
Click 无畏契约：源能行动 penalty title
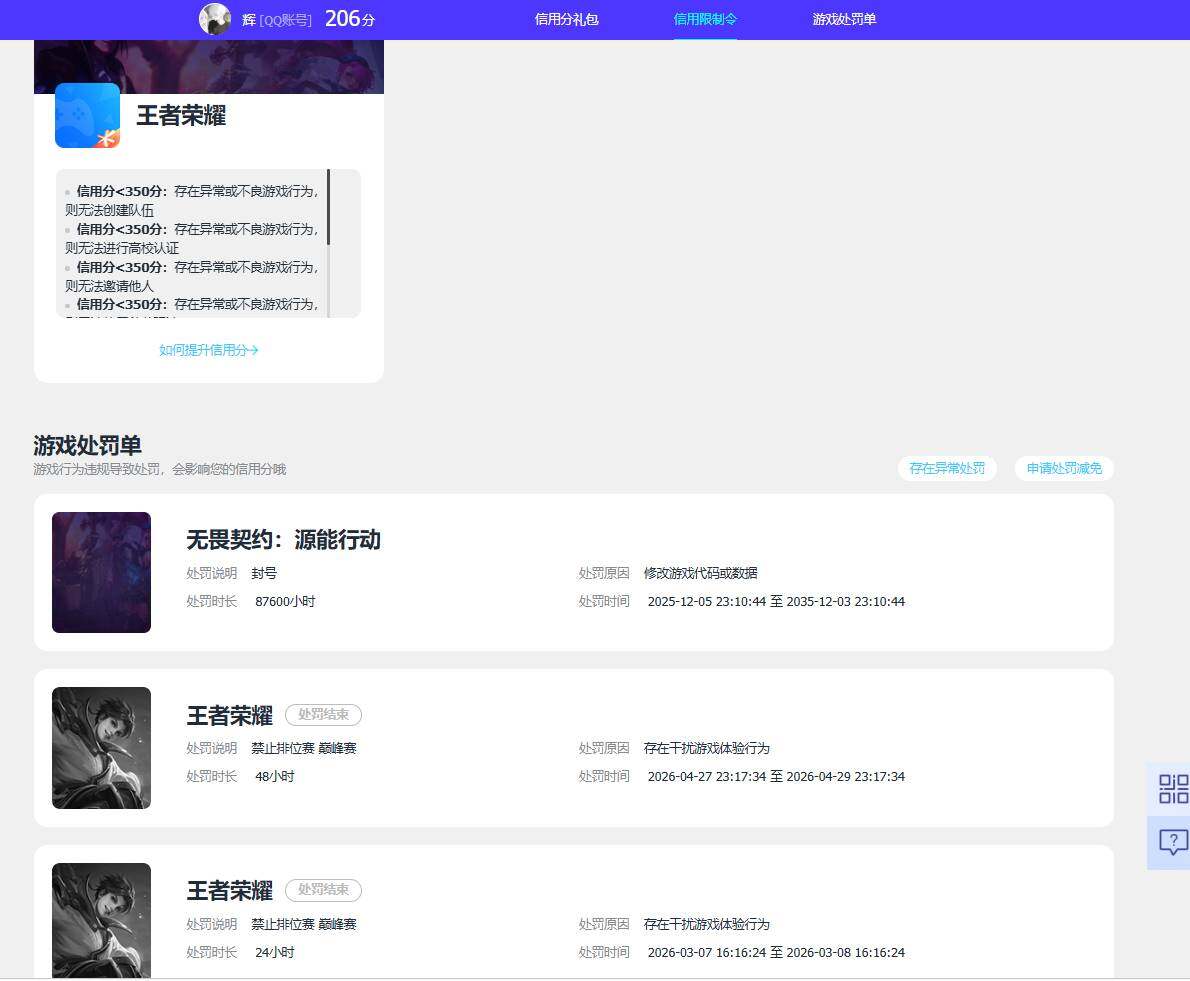point(283,539)
